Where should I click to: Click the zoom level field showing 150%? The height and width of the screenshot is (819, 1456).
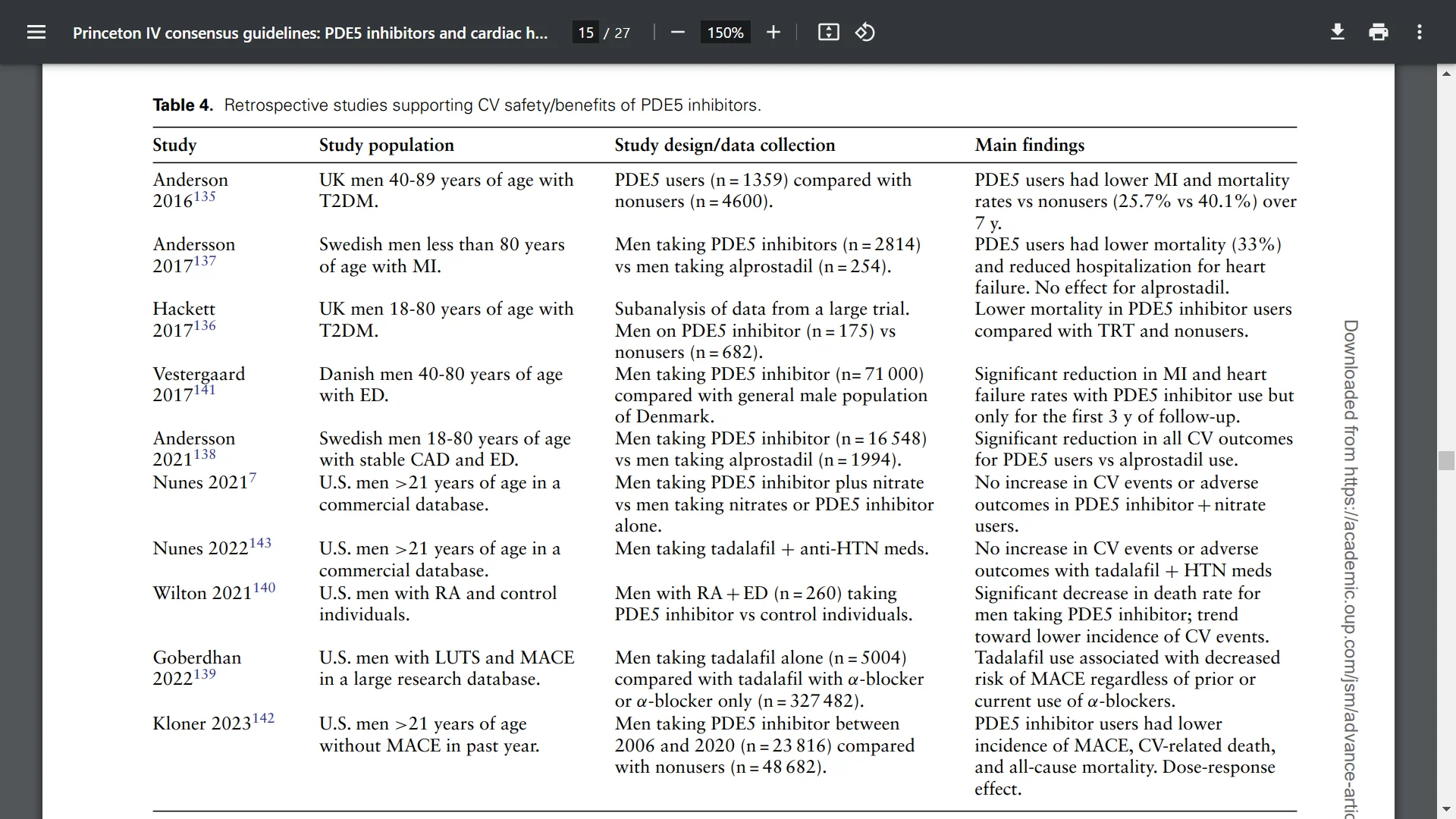pos(726,33)
